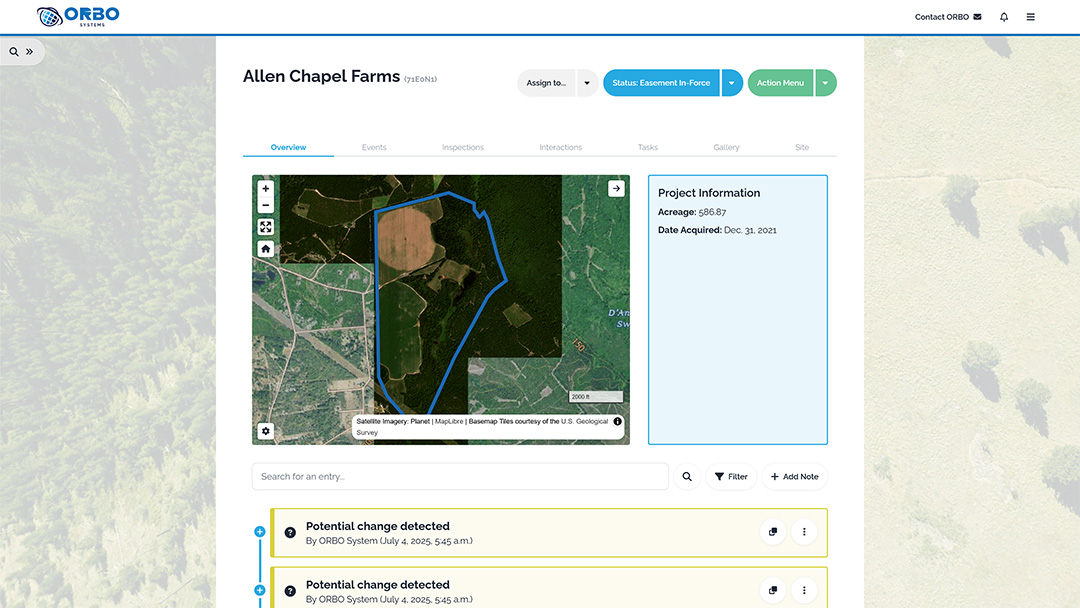Click the Filter button
This screenshot has height=608, width=1080.
coord(731,477)
